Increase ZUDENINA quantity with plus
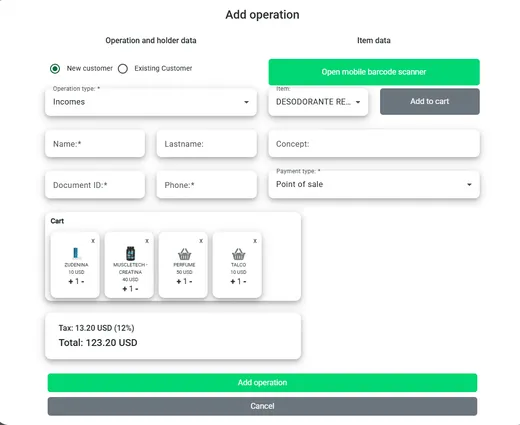The height and width of the screenshot is (425, 520). 71,282
